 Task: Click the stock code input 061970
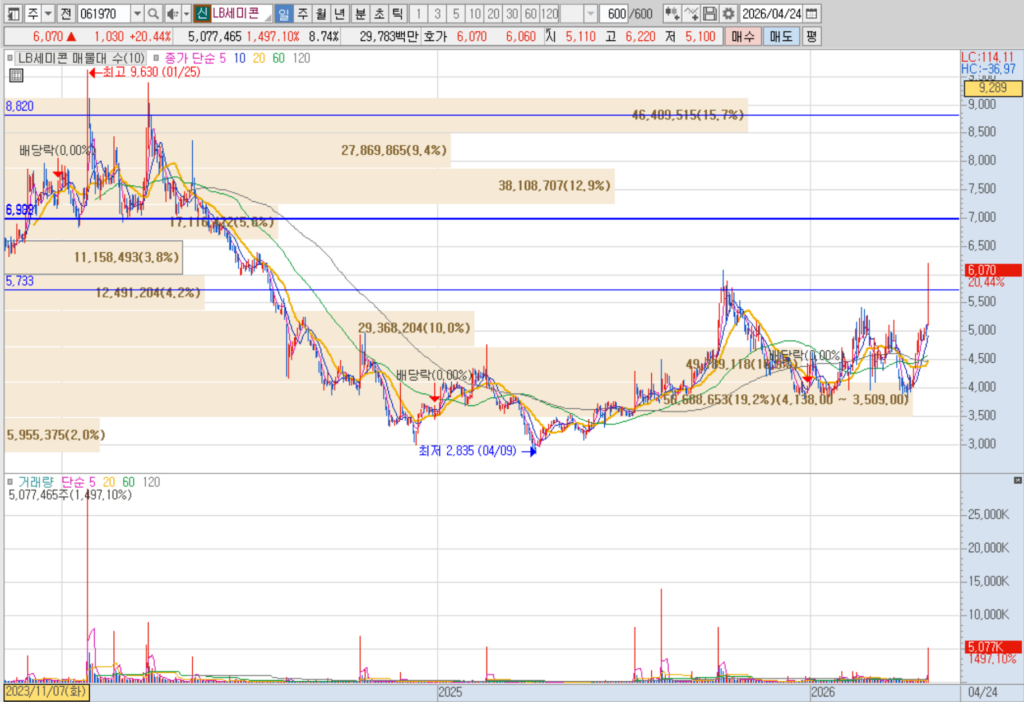point(104,14)
